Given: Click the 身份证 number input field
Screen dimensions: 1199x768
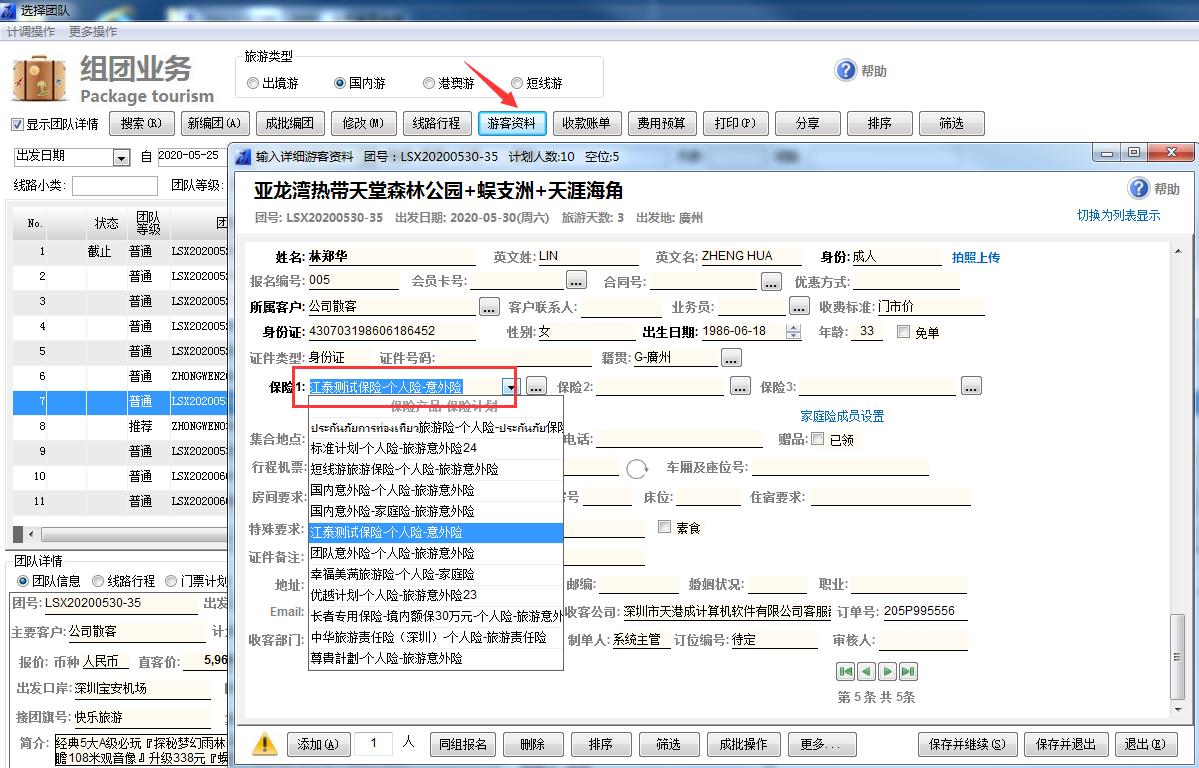Looking at the screenshot, I should tap(391, 332).
